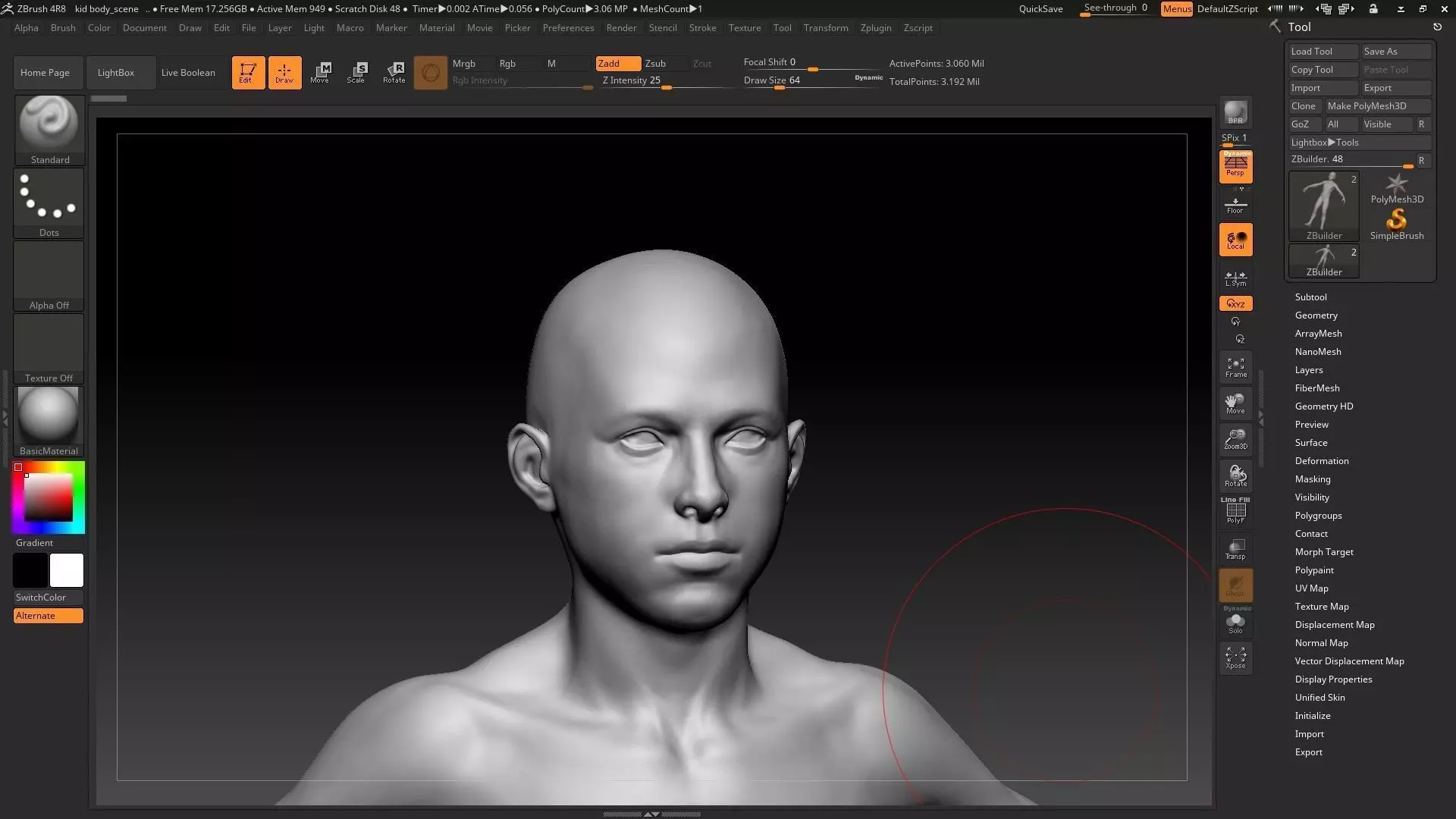Enable Zsub sculpting mode
This screenshot has width=1456, height=819.
(x=655, y=64)
